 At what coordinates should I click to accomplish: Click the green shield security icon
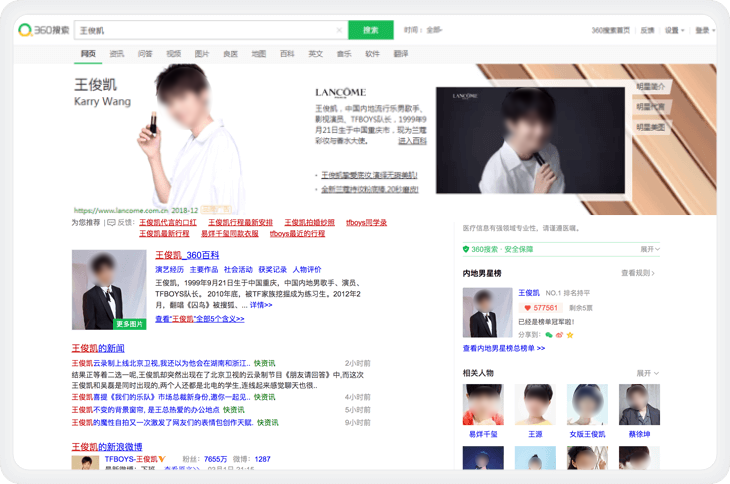pos(466,249)
